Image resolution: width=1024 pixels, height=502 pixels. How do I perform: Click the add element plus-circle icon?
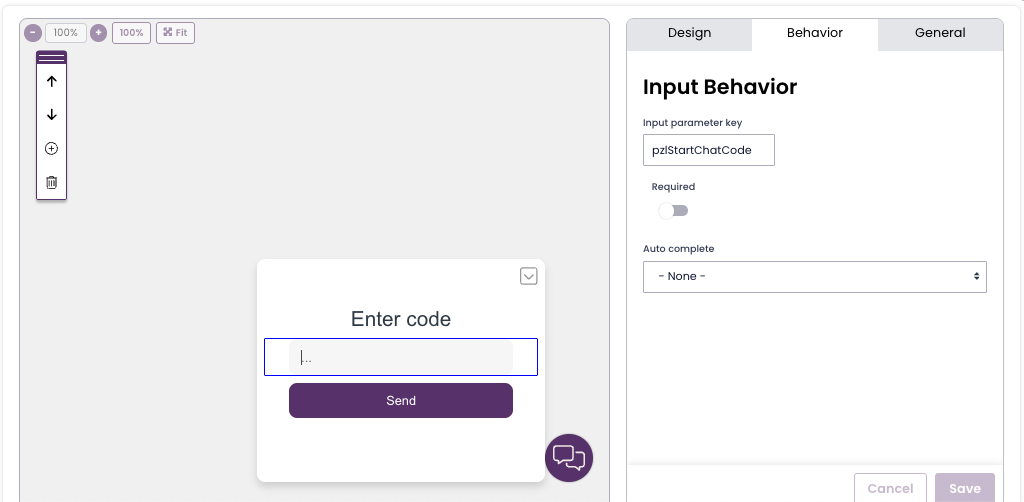click(x=52, y=149)
